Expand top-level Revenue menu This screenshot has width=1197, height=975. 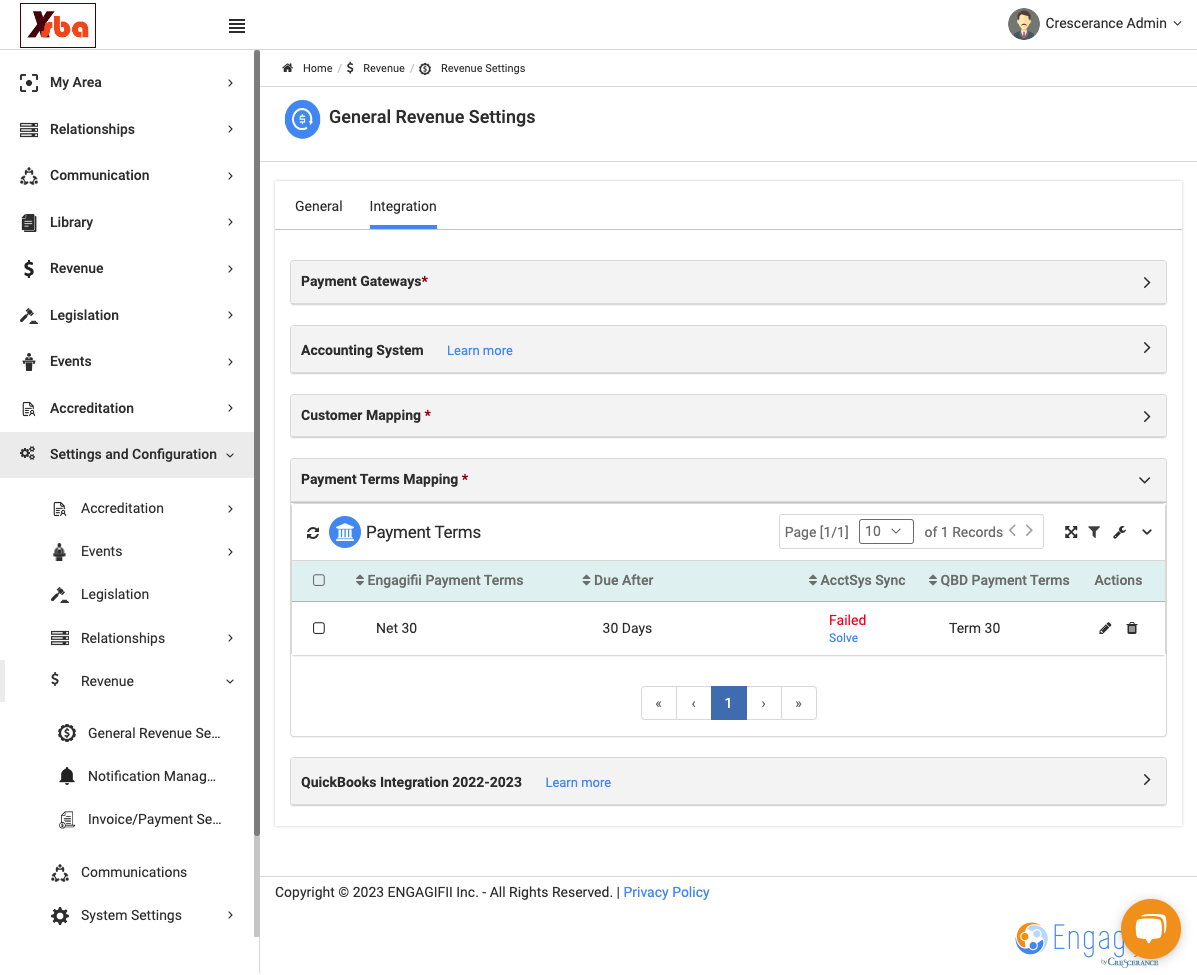pyautogui.click(x=127, y=269)
